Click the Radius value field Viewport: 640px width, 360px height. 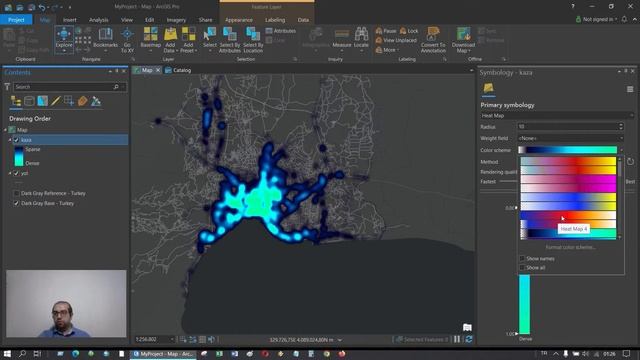[x=568, y=127]
